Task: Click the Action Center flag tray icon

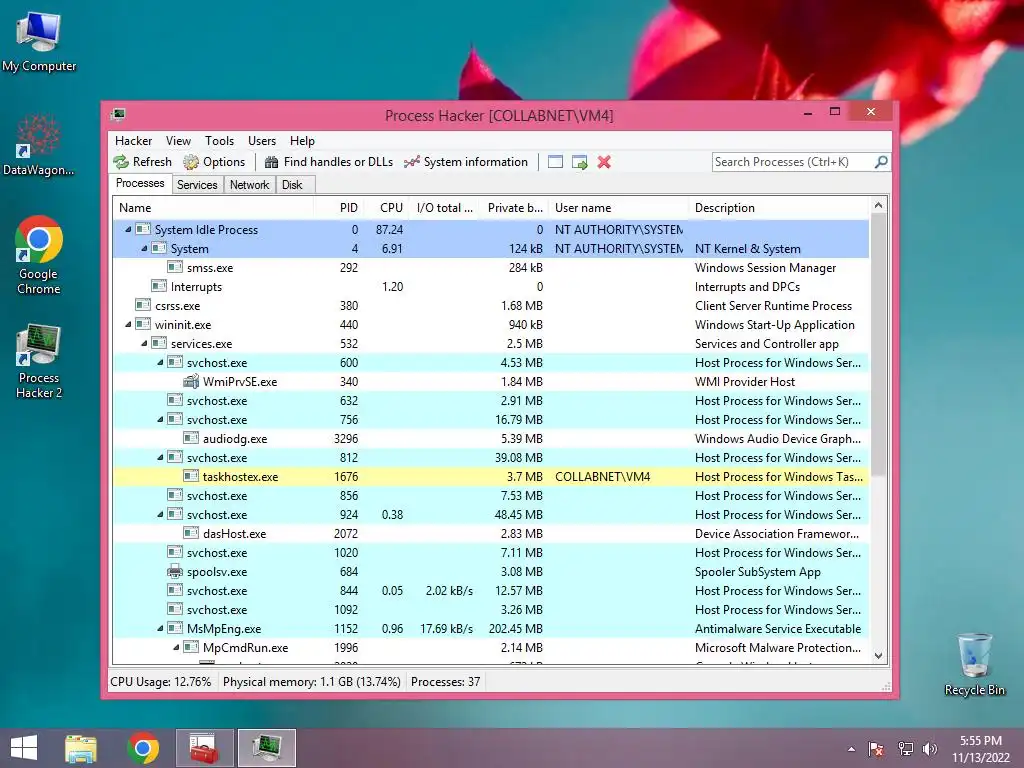Action: pos(876,749)
